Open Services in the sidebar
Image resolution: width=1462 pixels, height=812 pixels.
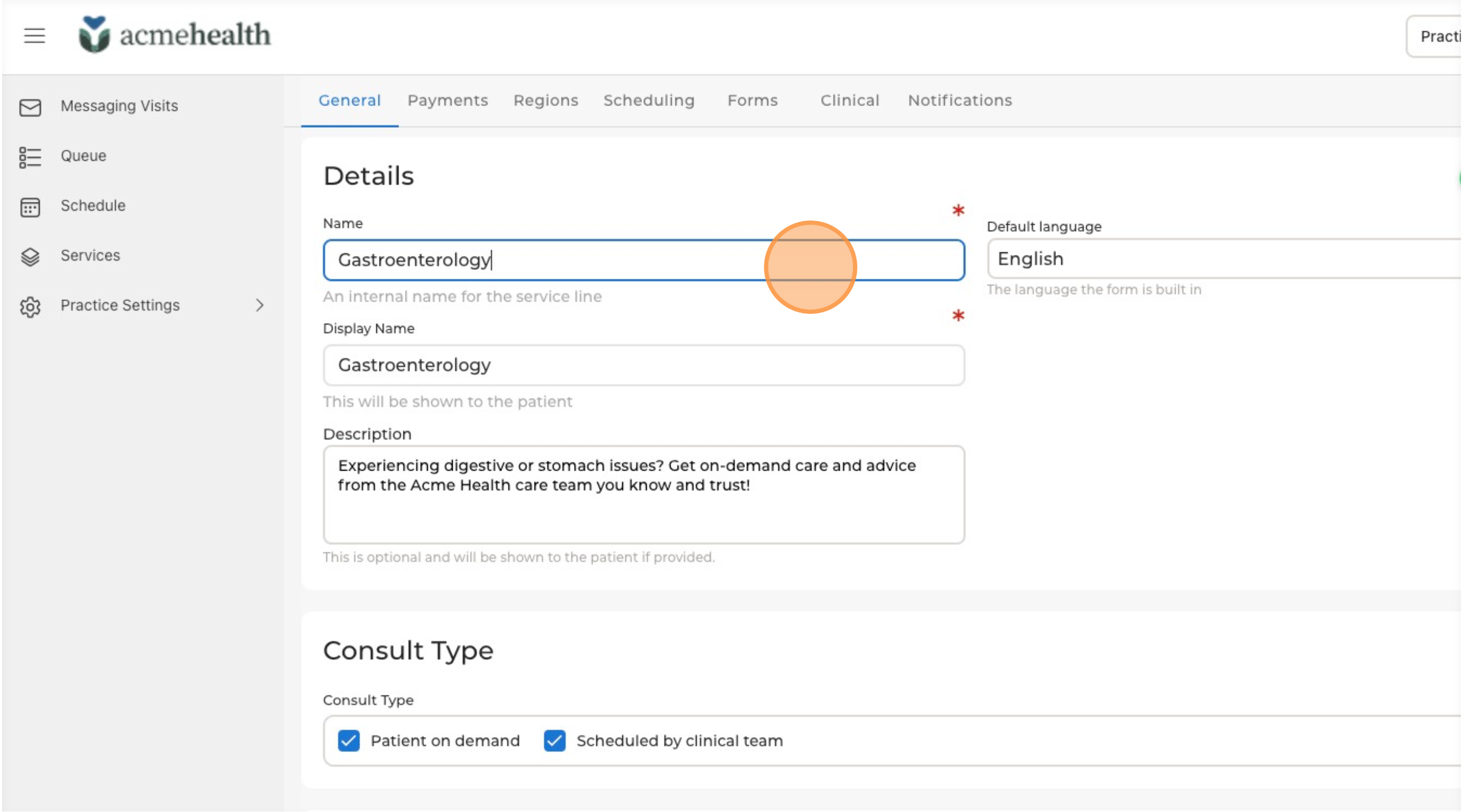[x=90, y=255]
